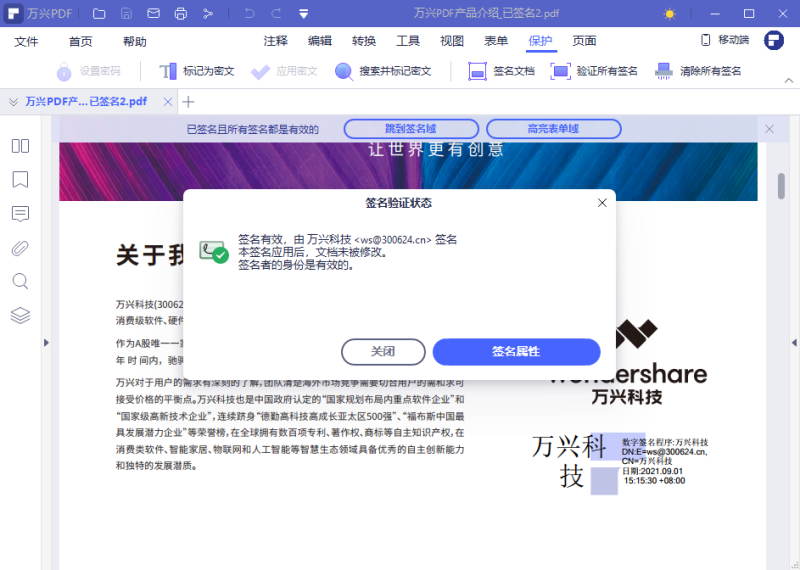The image size is (800, 570).
Task: Select the 万兴PDF产...已签名2.pdf document tab
Action: point(86,102)
